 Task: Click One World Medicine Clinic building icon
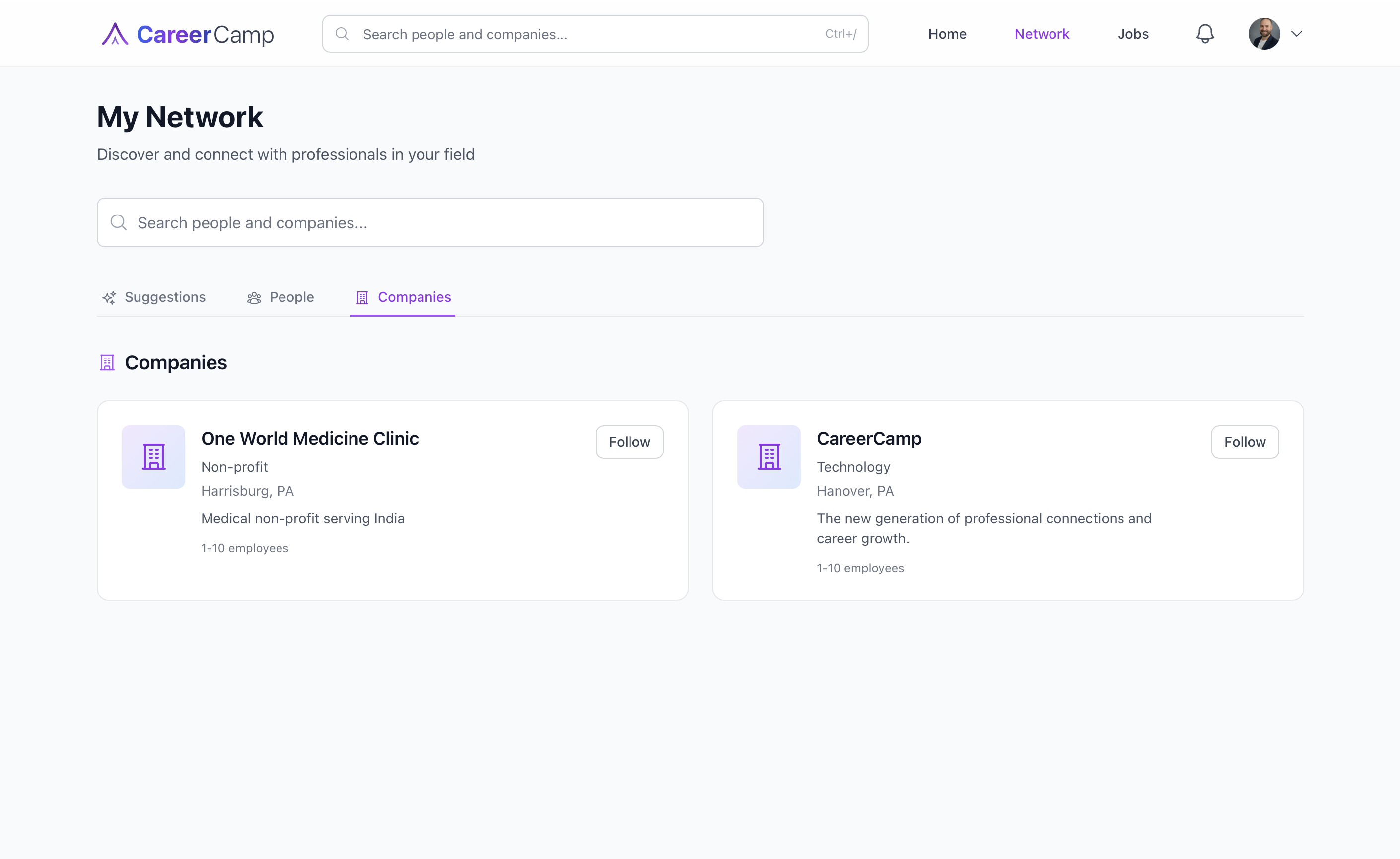153,457
